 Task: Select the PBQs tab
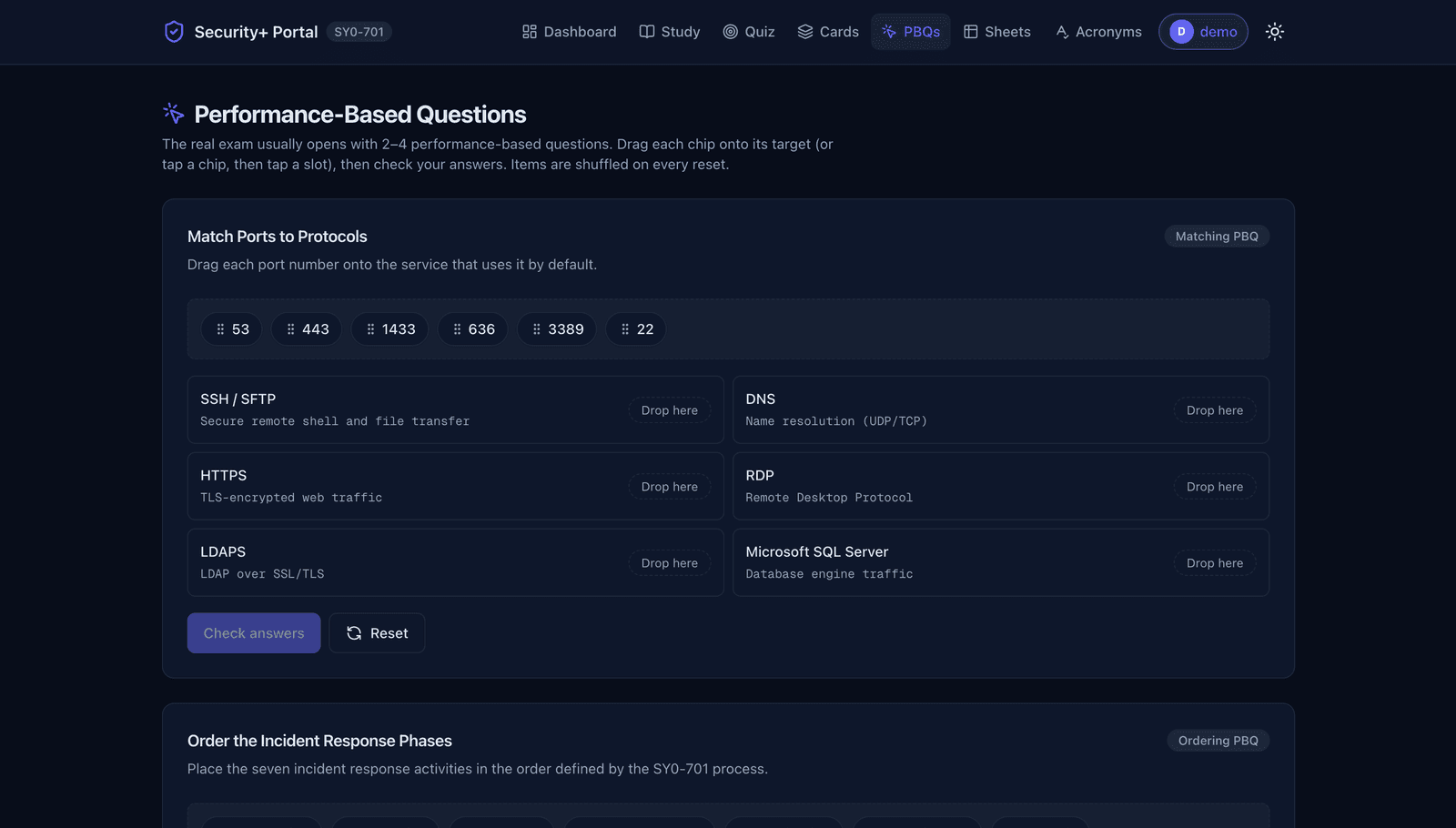point(911,32)
